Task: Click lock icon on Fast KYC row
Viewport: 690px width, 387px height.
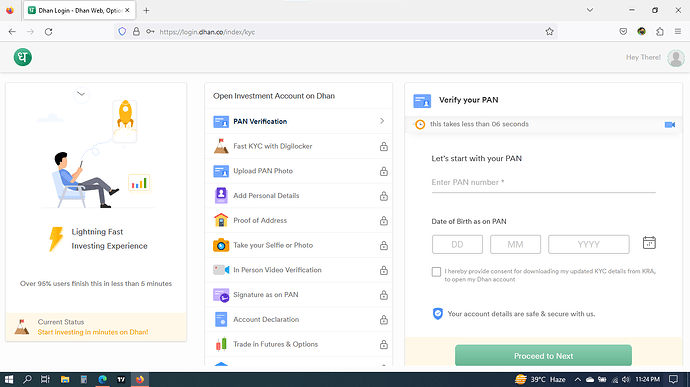Action: coord(384,147)
